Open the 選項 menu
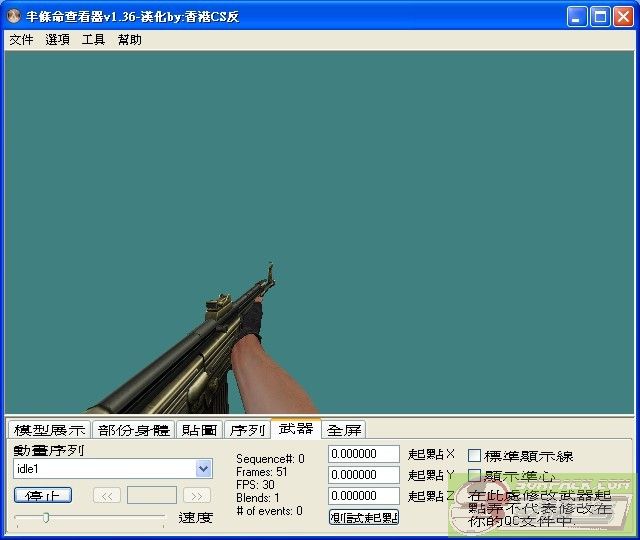Screen dimensions: 640x540 (x=58, y=40)
